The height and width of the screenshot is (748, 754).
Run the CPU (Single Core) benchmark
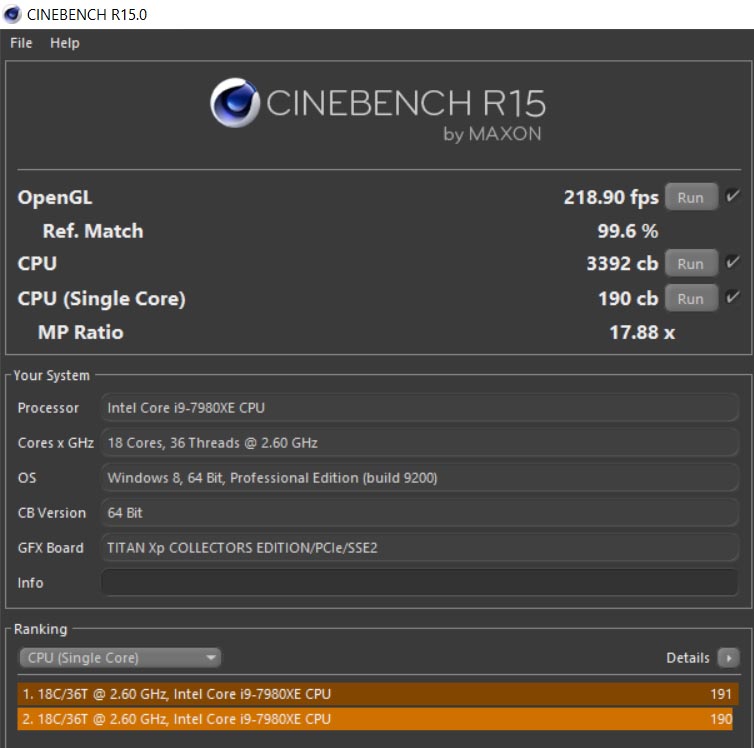pos(691,299)
